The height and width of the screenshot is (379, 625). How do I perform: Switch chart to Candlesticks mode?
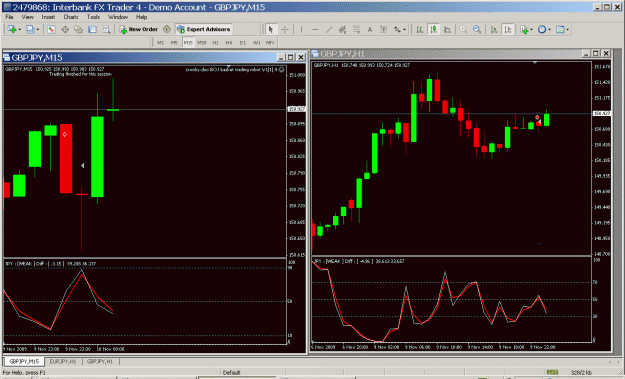434,29
